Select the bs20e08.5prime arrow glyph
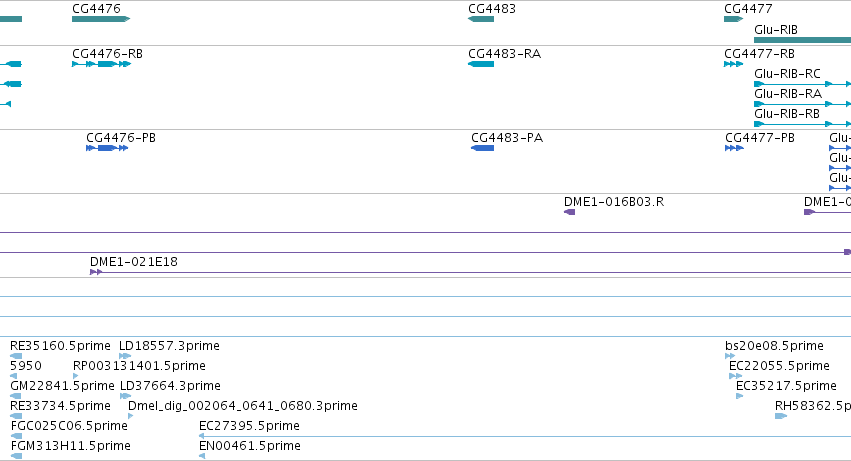Screen dimensions: 851x461 [x=730, y=356]
